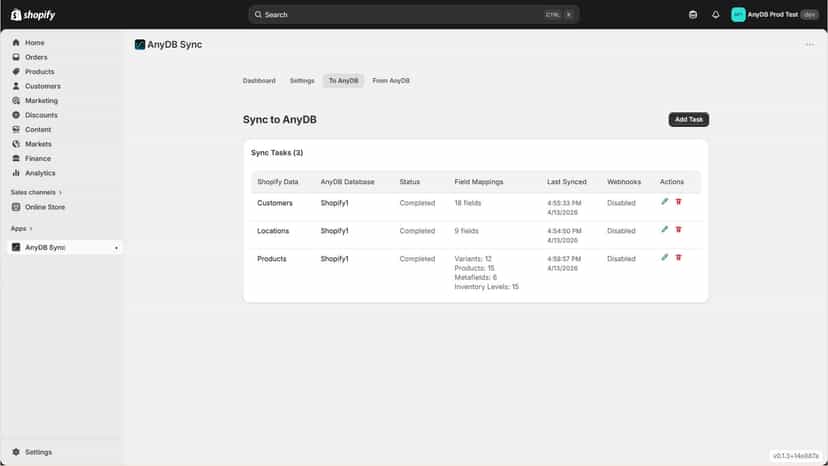Click the Shopify Data column header
Viewport: 828px width, 466px height.
pyautogui.click(x=278, y=182)
